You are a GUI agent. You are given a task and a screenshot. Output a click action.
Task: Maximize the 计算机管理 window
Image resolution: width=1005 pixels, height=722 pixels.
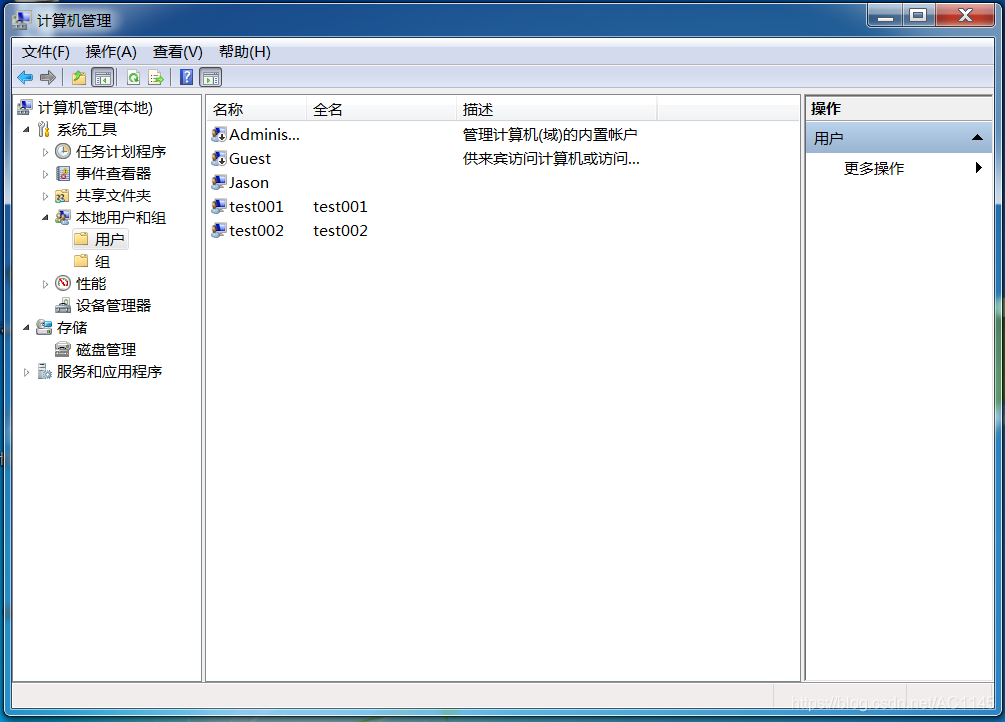click(x=919, y=15)
